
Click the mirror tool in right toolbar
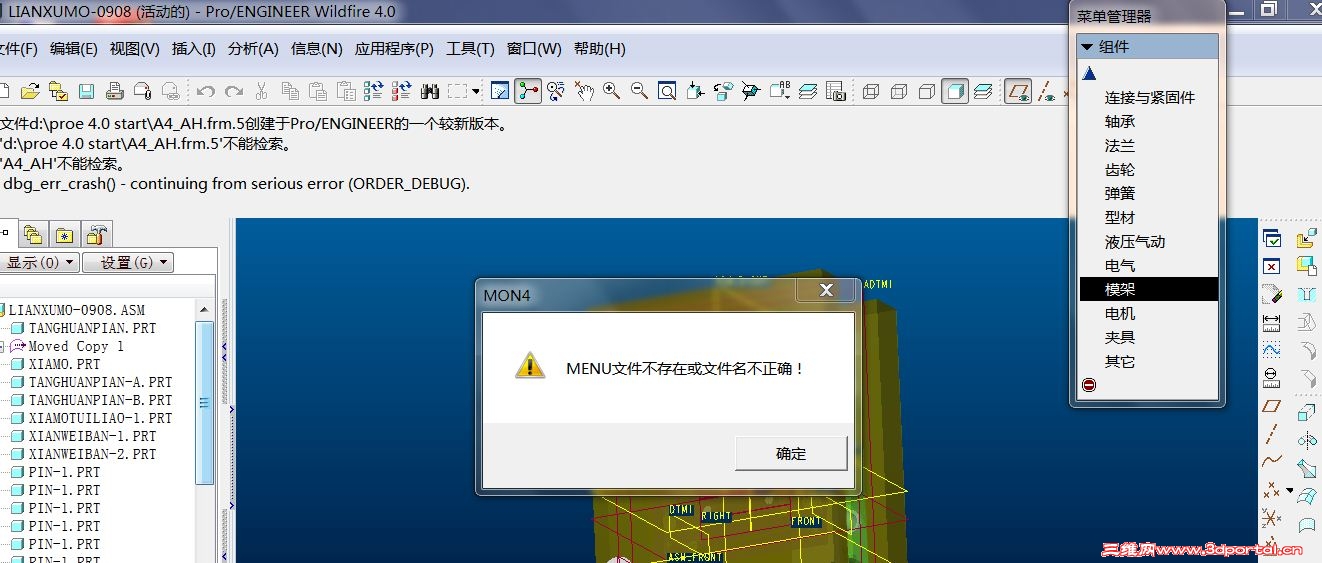(x=1306, y=440)
